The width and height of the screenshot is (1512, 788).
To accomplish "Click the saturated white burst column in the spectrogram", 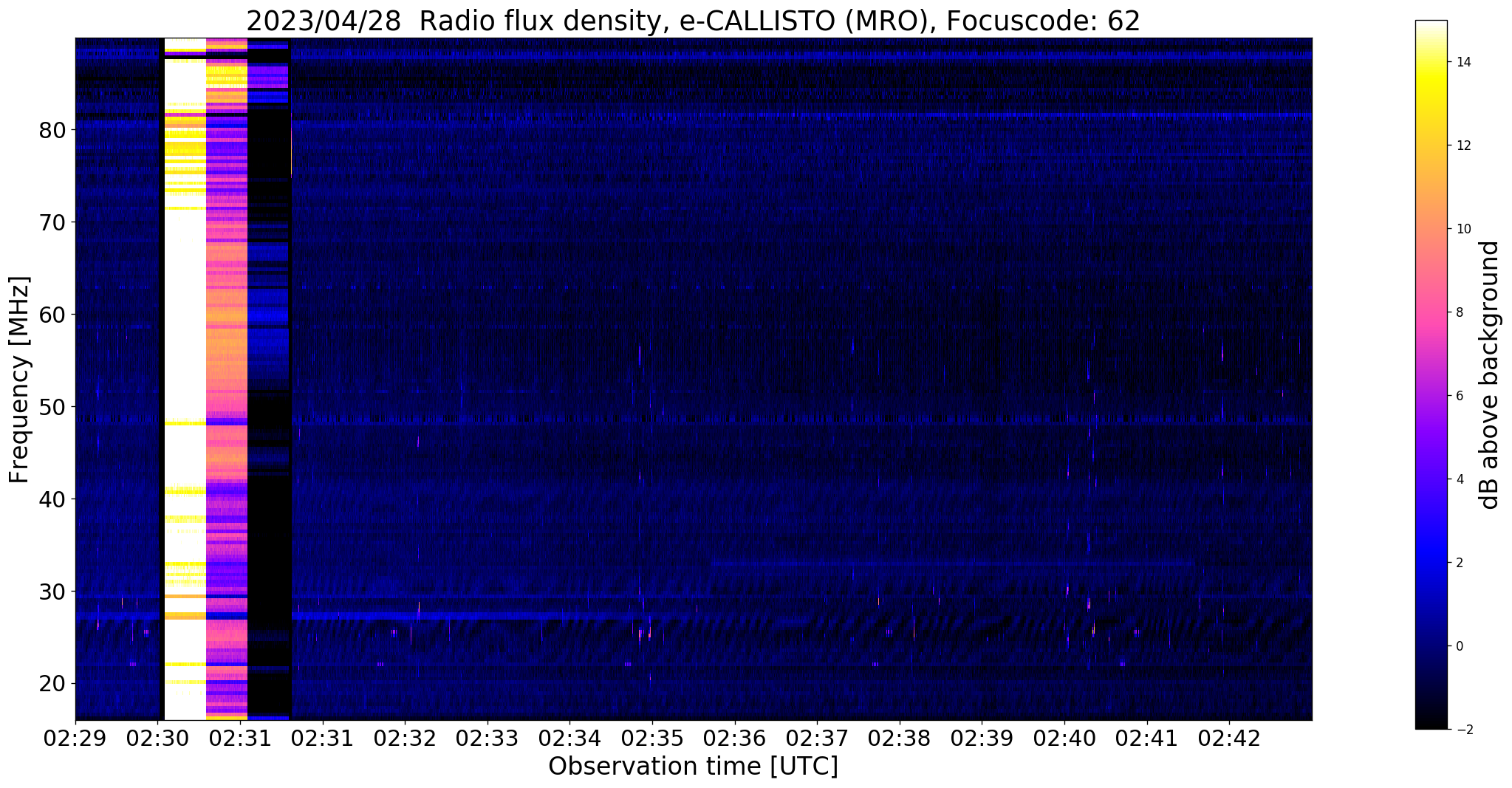I will point(185,379).
